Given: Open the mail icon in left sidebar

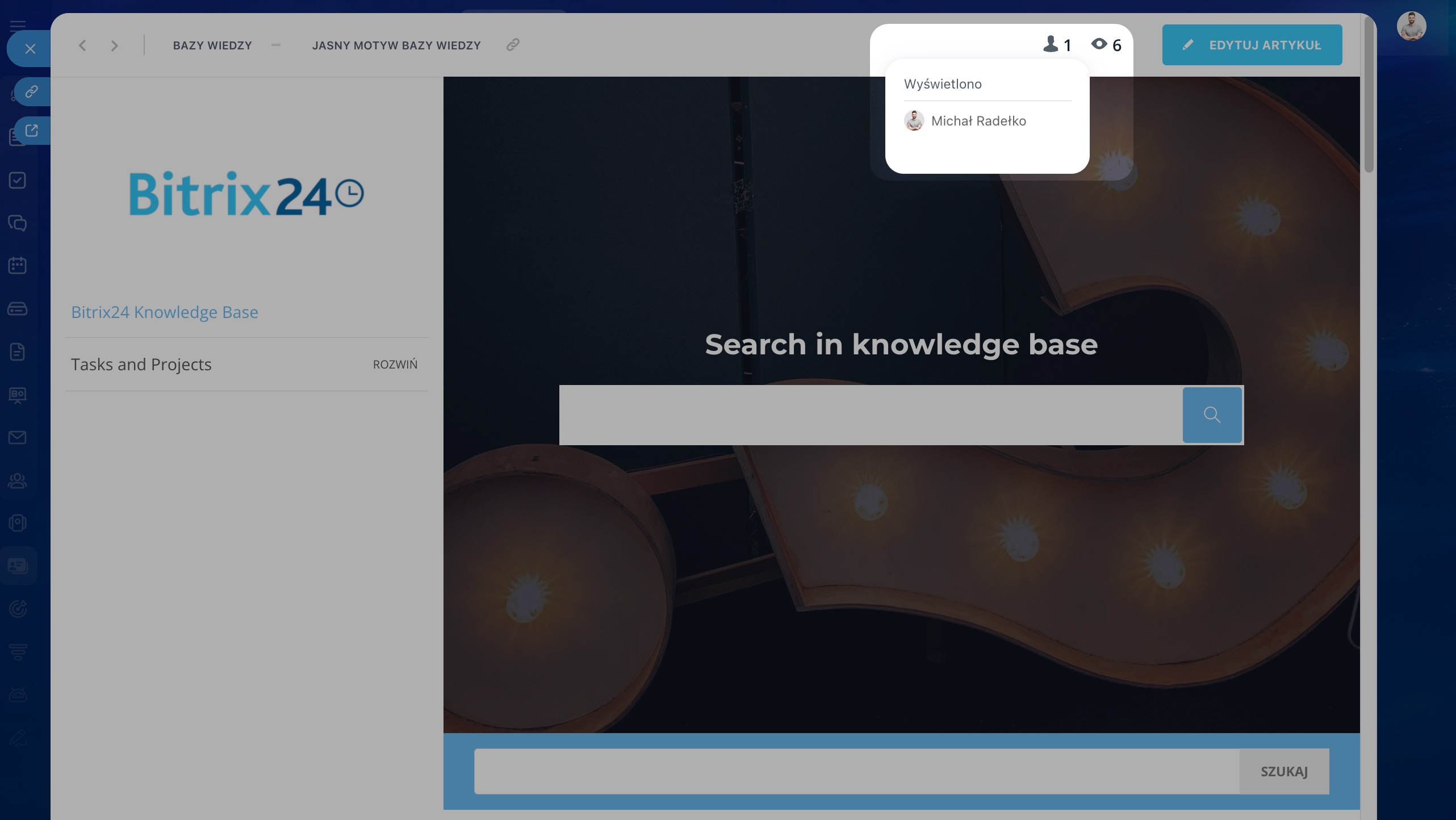Looking at the screenshot, I should coord(18,437).
